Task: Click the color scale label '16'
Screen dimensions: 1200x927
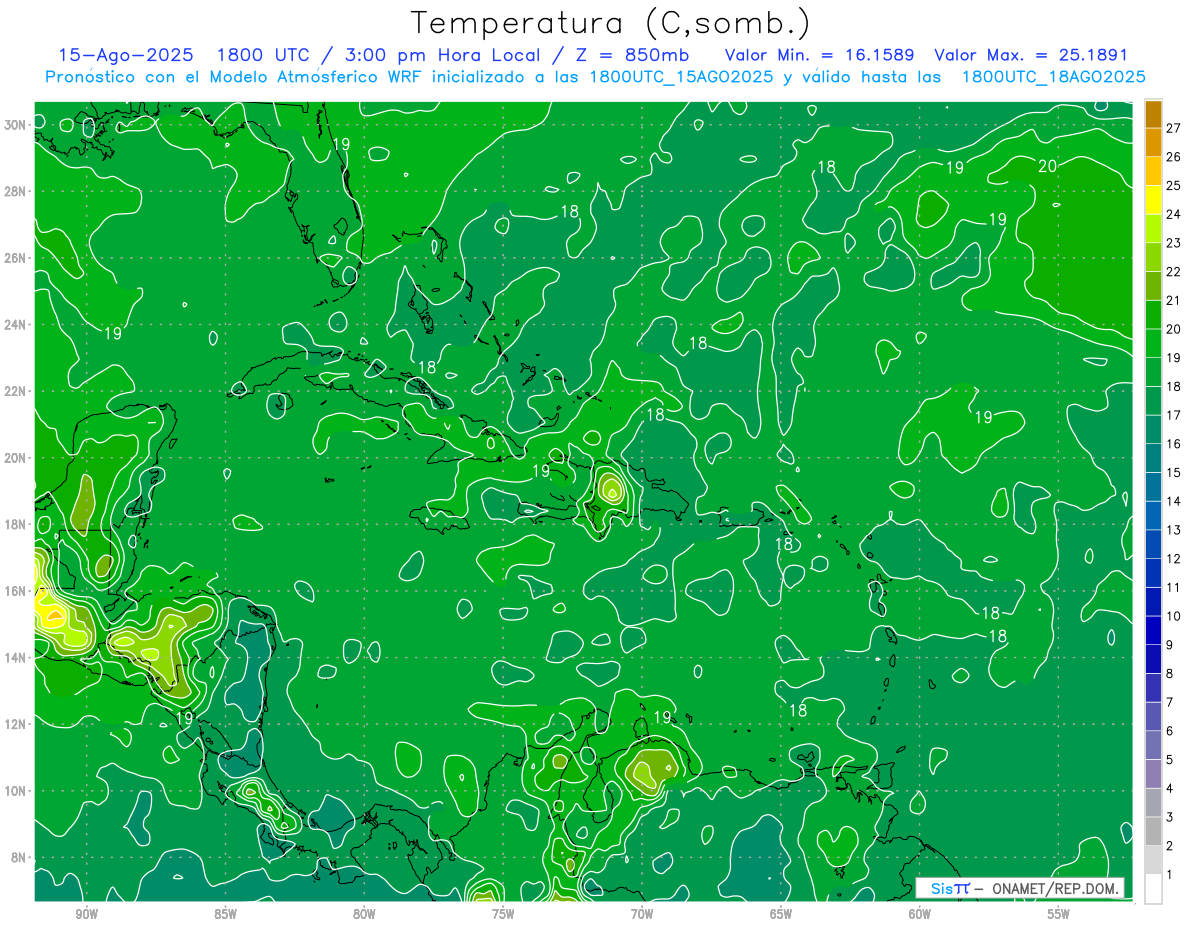Action: (x=1174, y=444)
